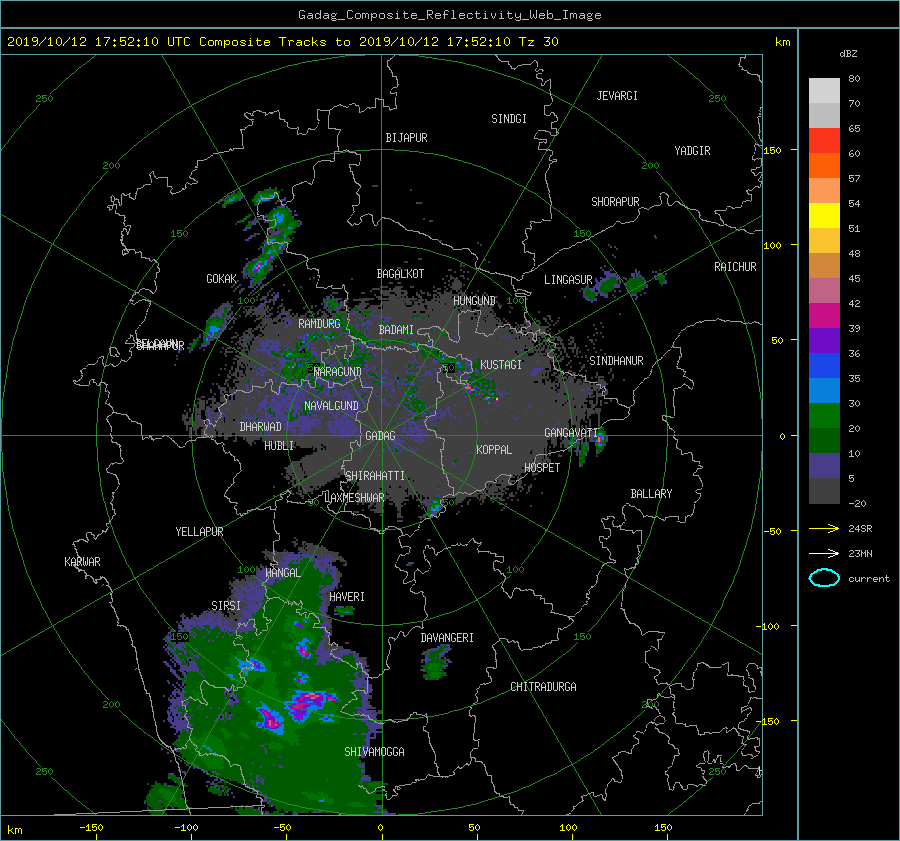Image resolution: width=900 pixels, height=841 pixels.
Task: Click the -100 tick on bottom km axis
Action: pyautogui.click(x=186, y=827)
